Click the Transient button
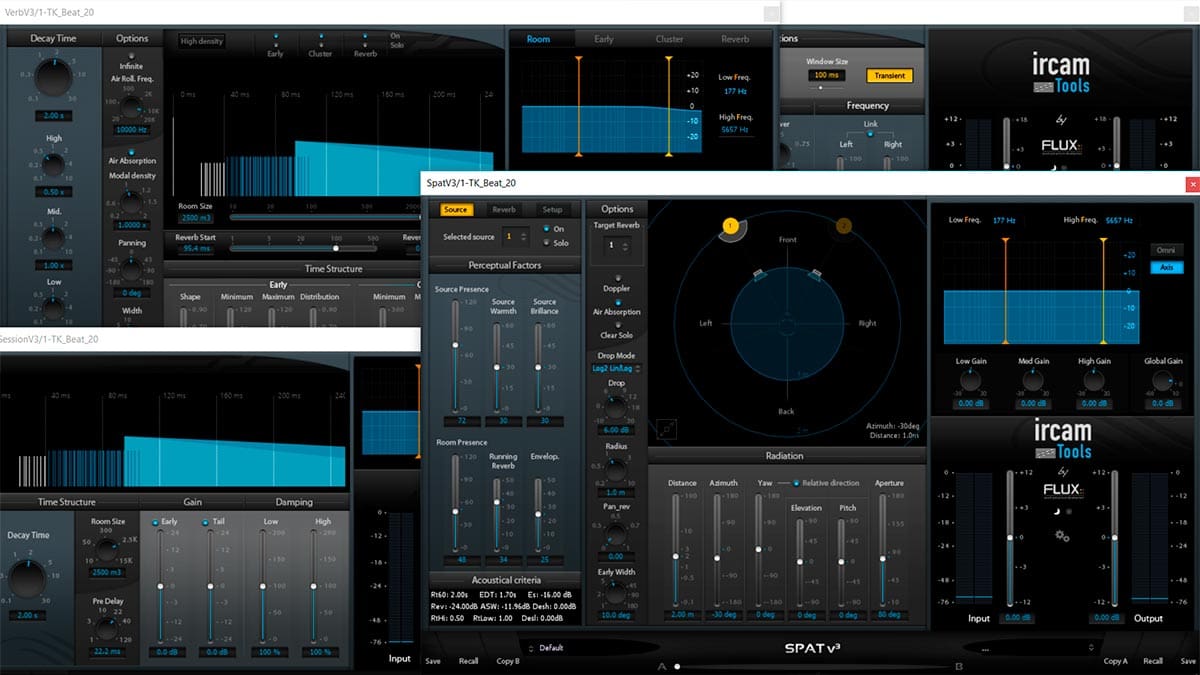The width and height of the screenshot is (1200, 675). [x=889, y=75]
